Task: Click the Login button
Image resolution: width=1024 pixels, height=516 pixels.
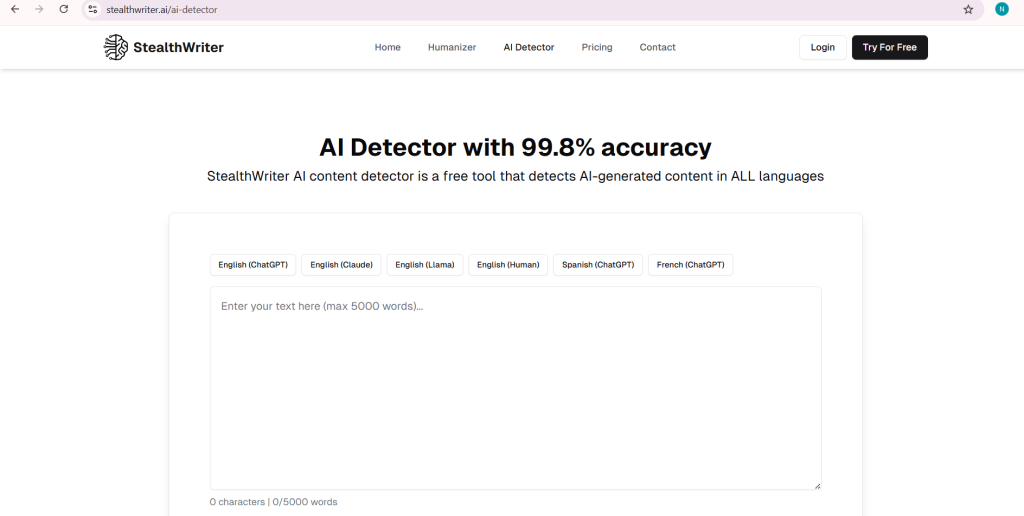Action: 822,47
